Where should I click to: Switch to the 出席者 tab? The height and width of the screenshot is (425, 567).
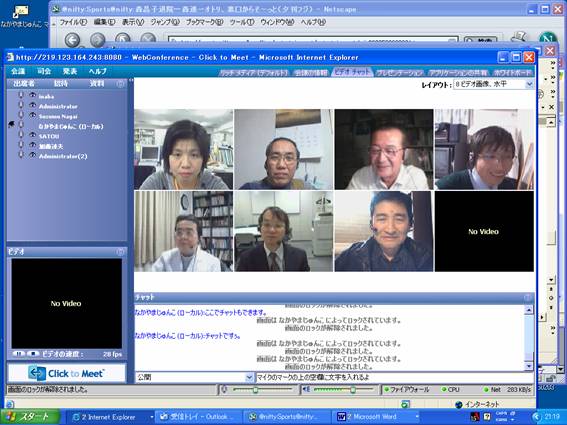click(24, 84)
